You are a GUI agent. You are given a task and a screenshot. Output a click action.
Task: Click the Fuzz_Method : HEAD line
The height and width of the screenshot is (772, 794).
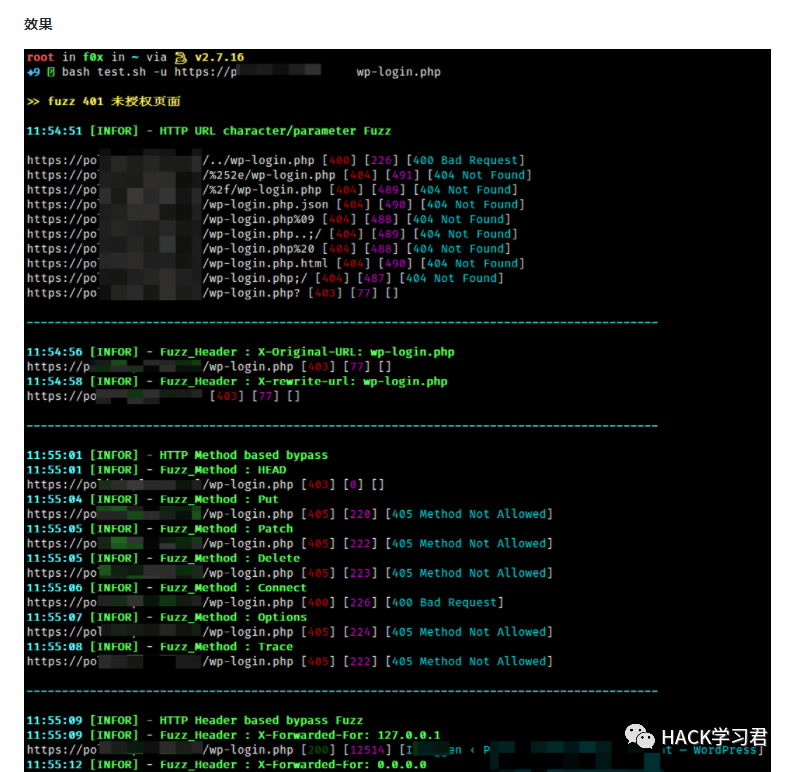point(156,469)
